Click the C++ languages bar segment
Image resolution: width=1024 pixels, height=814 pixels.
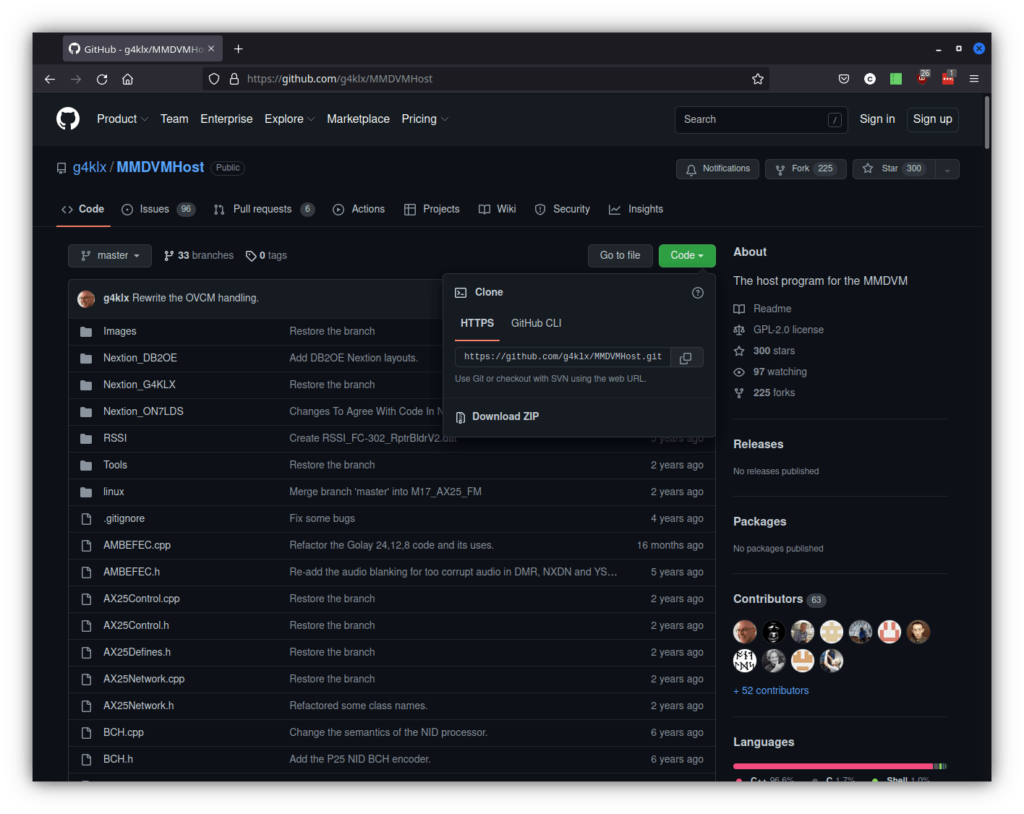pos(833,766)
